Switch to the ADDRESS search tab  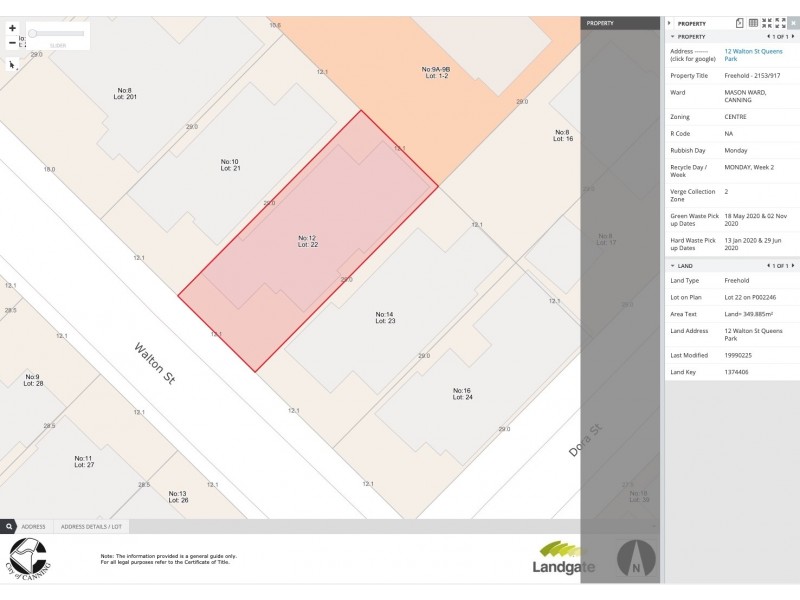[x=33, y=526]
